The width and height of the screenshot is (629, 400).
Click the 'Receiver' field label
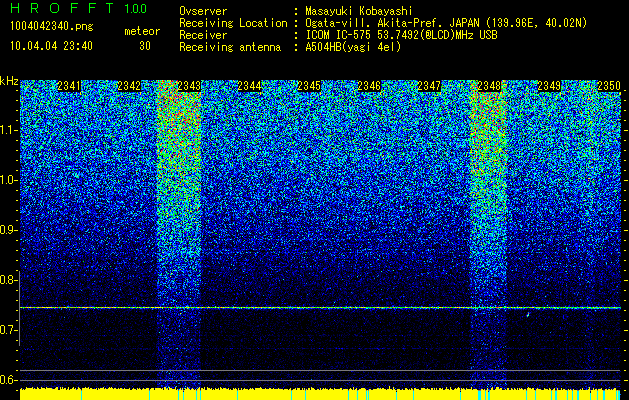point(203,35)
